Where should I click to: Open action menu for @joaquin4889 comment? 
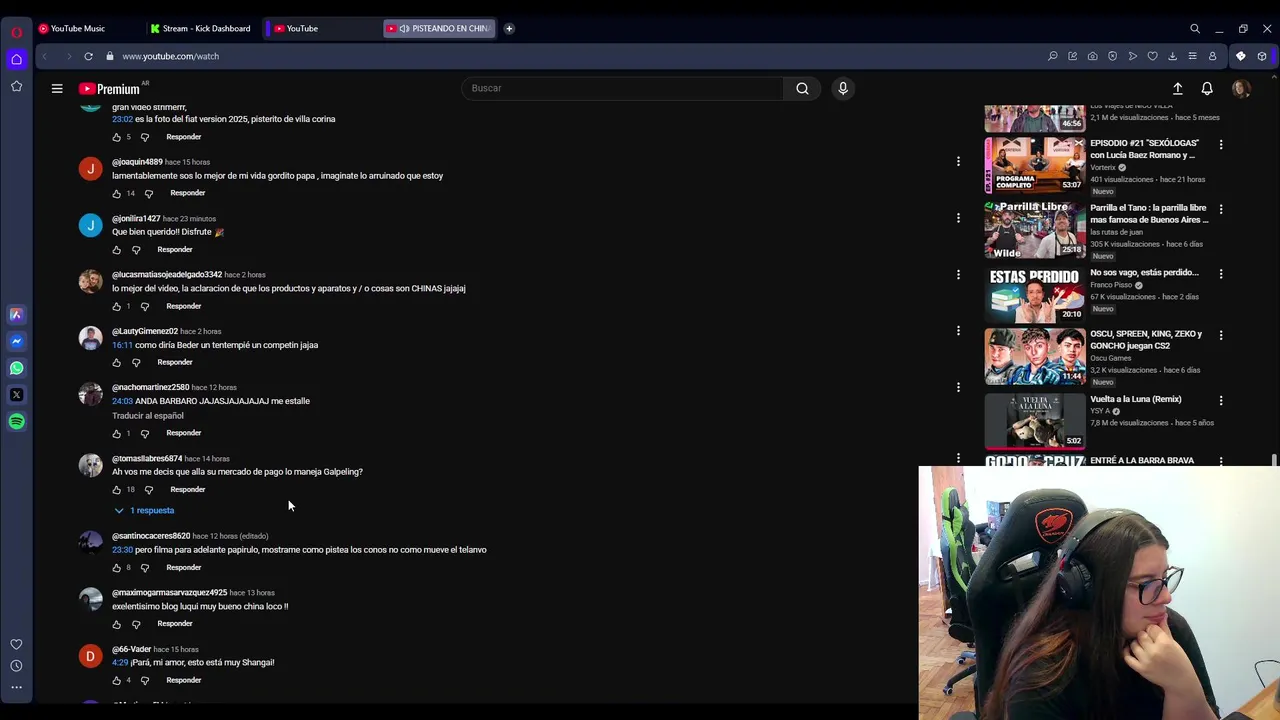(958, 161)
